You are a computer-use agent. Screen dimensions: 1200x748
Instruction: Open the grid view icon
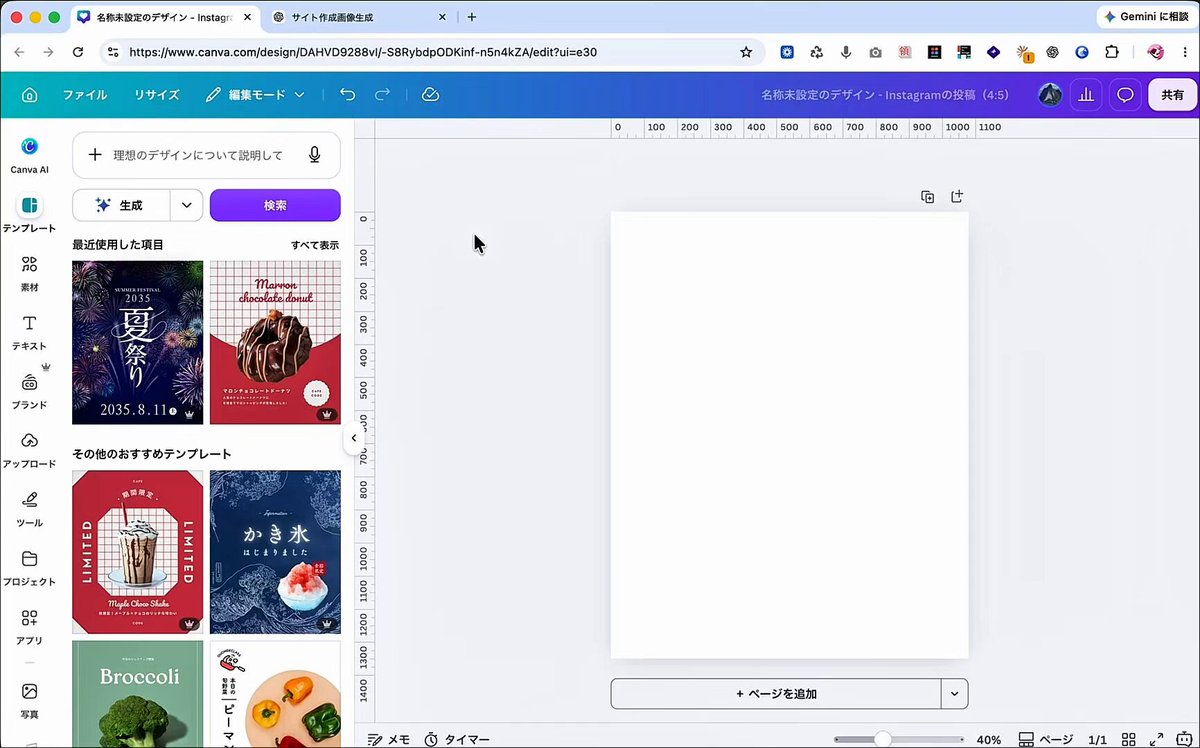point(1128,739)
